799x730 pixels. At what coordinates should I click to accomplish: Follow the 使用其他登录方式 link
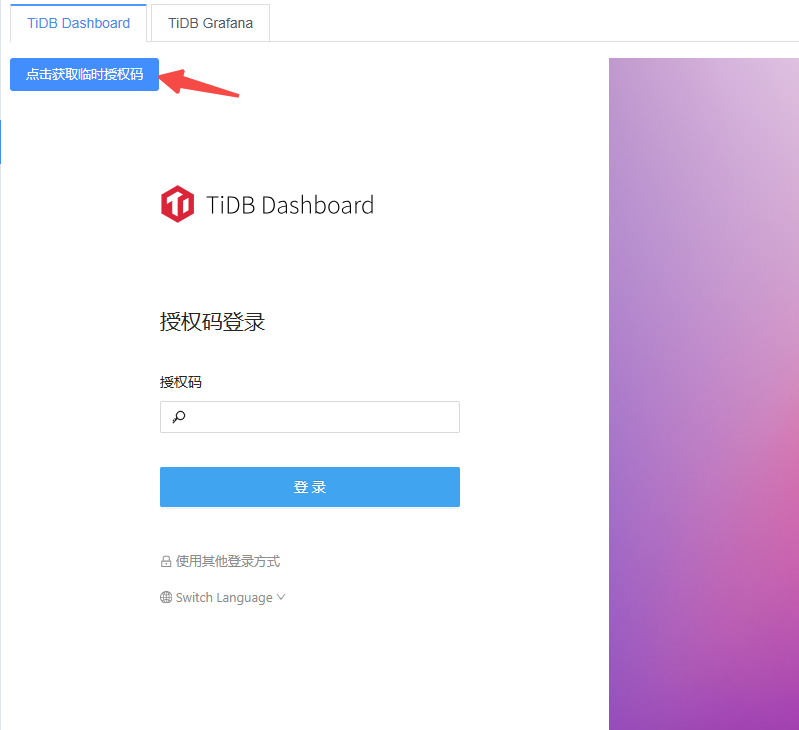click(228, 561)
